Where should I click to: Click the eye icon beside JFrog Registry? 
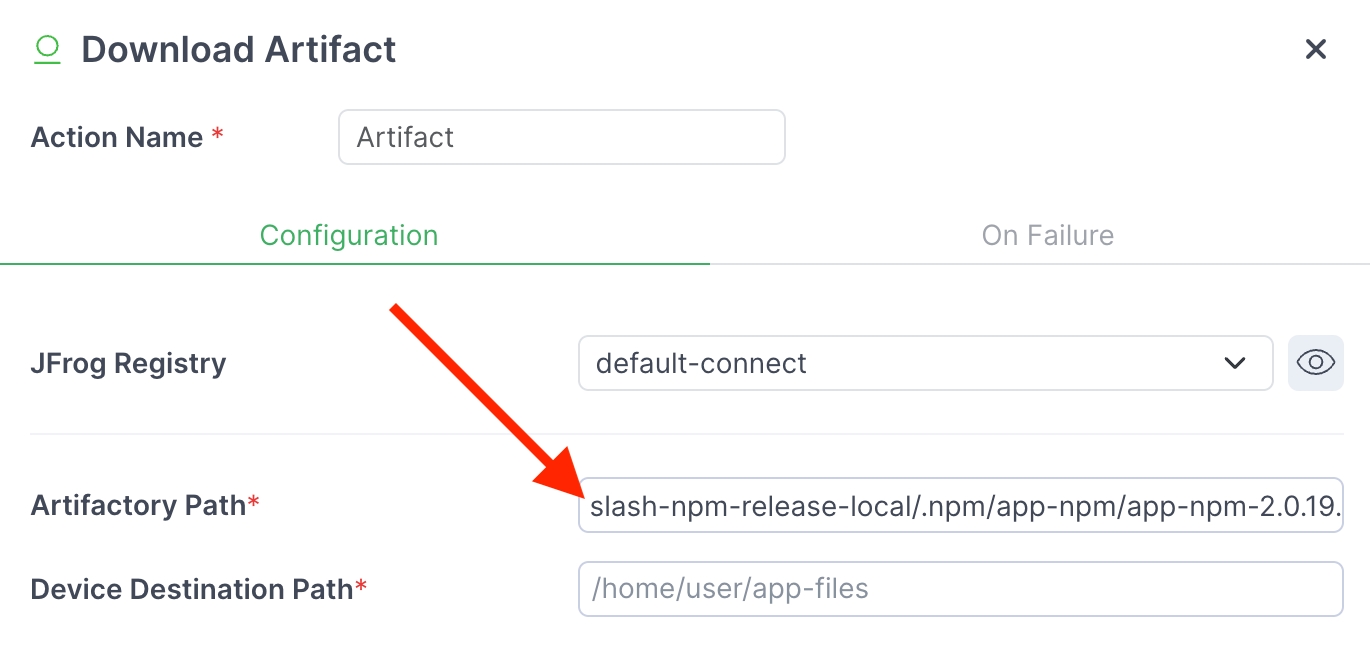click(1315, 362)
